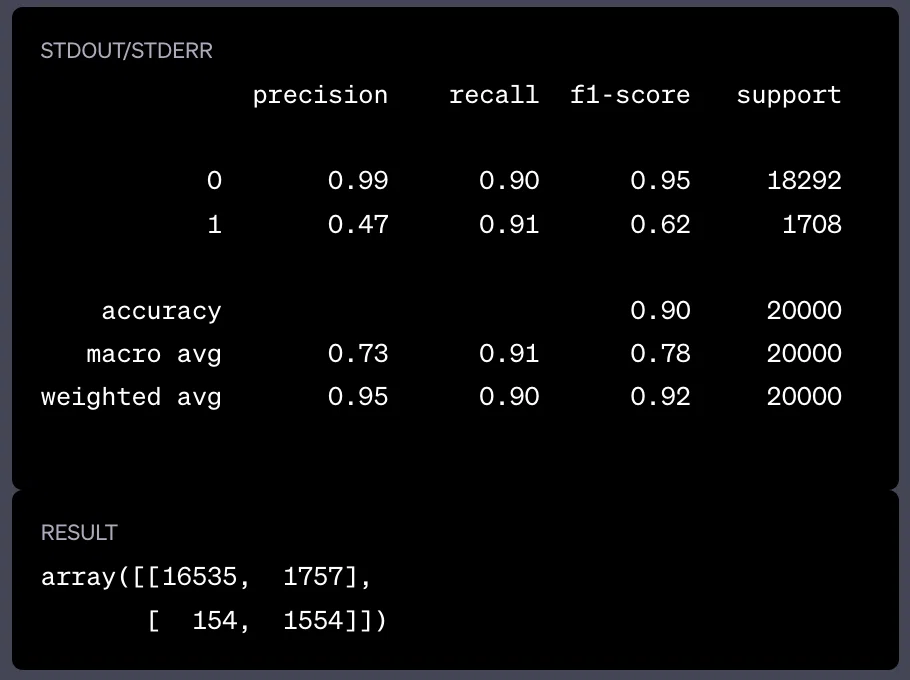Click class 1 precision value 0.47
Image resolution: width=910 pixels, height=680 pixels.
pyautogui.click(x=358, y=225)
